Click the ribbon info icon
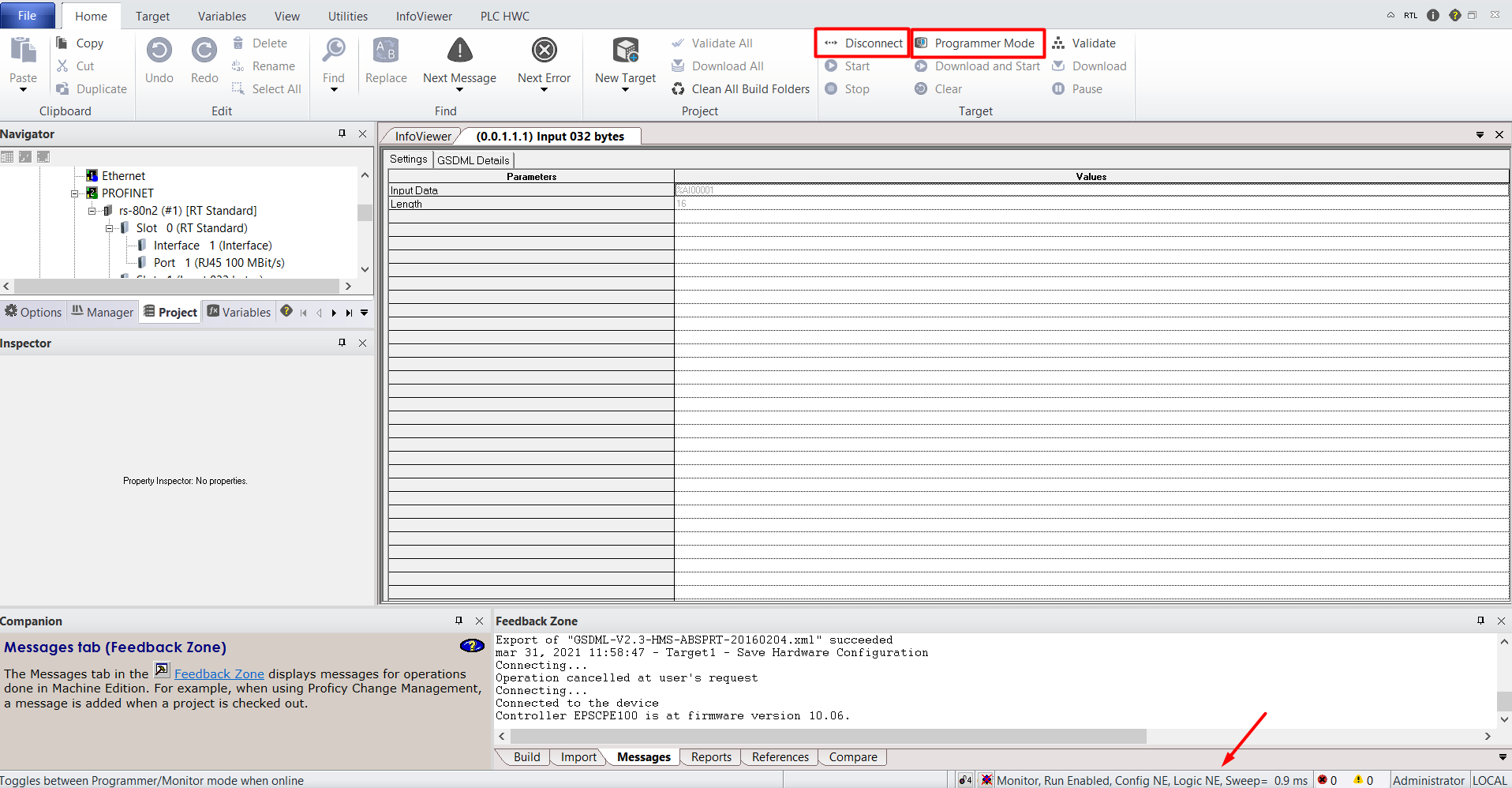The image size is (1512, 788). (x=1433, y=15)
